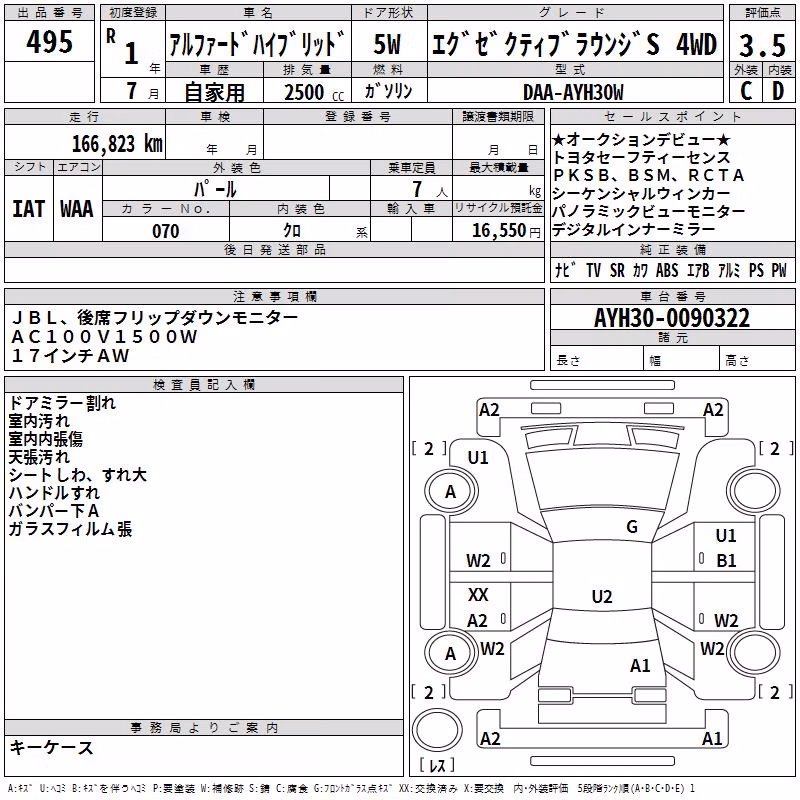
Task: Select the exterior color パール
Action: [x=215, y=189]
